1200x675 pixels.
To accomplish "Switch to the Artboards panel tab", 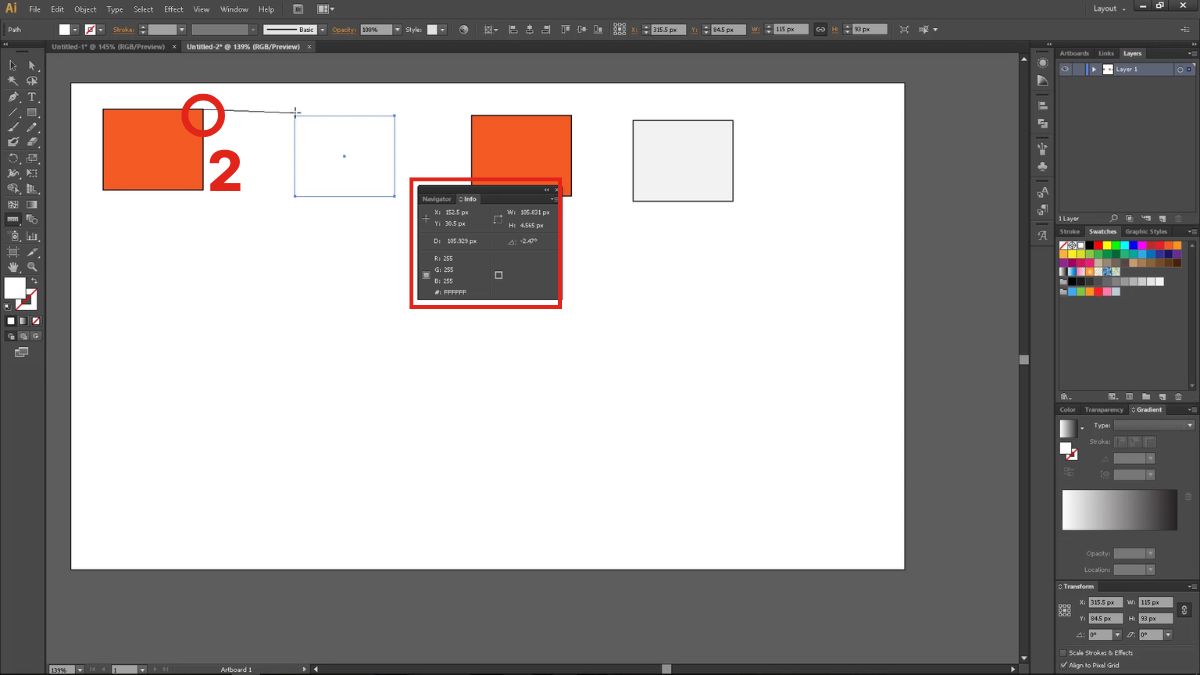I will [x=1074, y=53].
